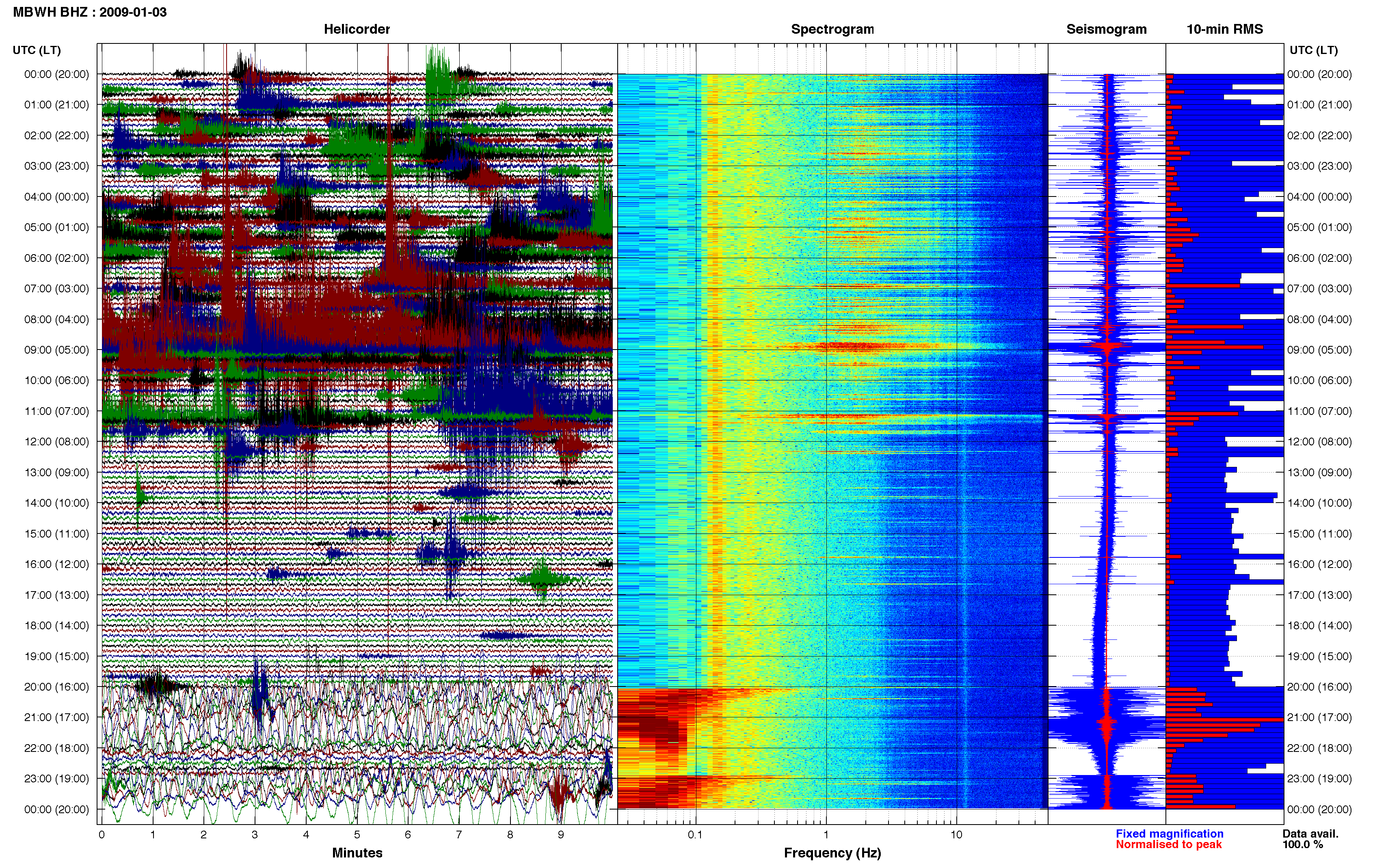Click '09:00 (05:00)' on the left time axis
Image resolution: width=1388 pixels, height=868 pixels.
pyautogui.click(x=56, y=350)
